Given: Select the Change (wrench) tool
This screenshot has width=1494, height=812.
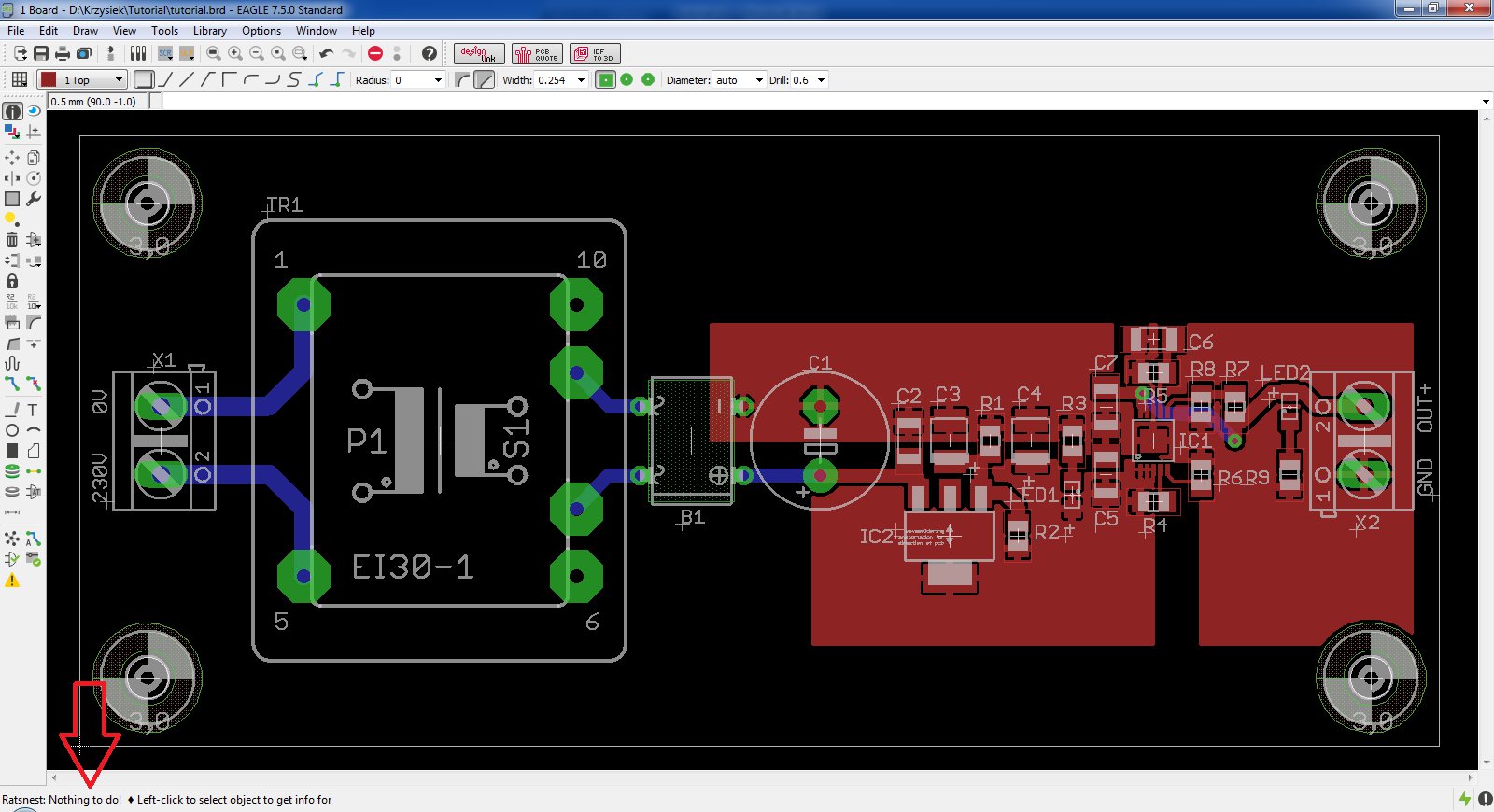Looking at the screenshot, I should [34, 199].
